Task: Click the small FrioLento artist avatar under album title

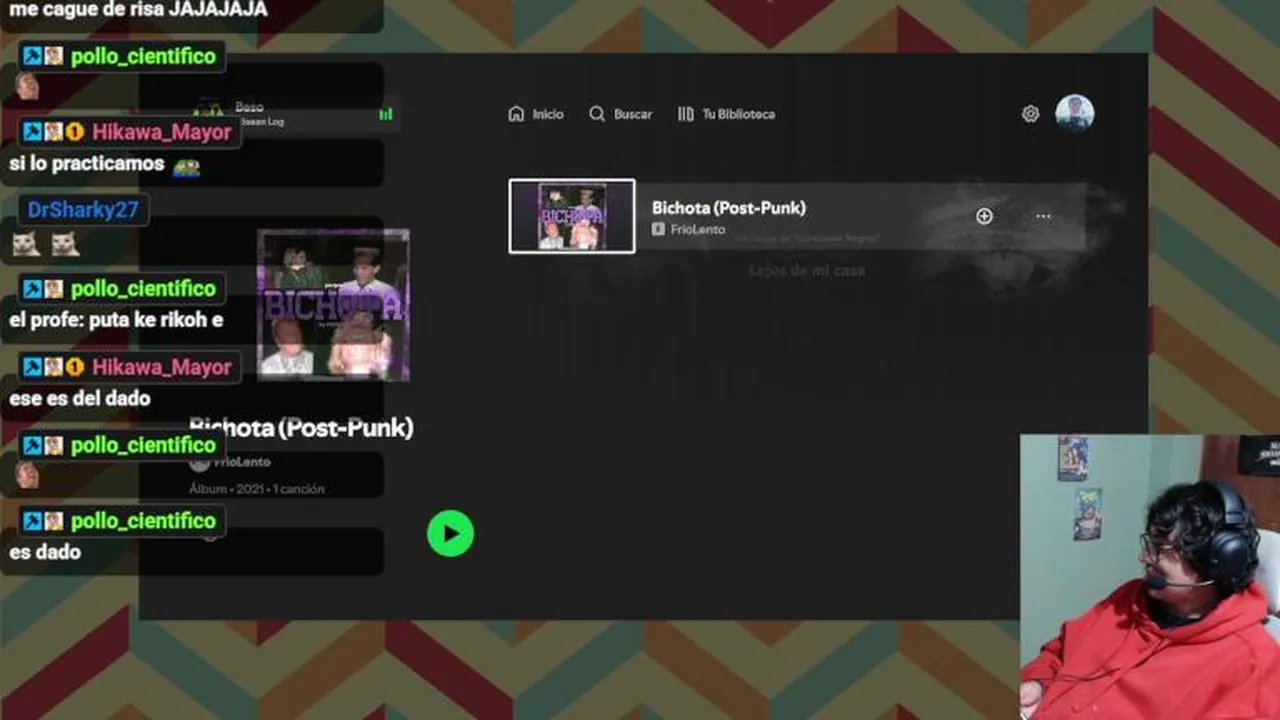Action: (x=199, y=462)
